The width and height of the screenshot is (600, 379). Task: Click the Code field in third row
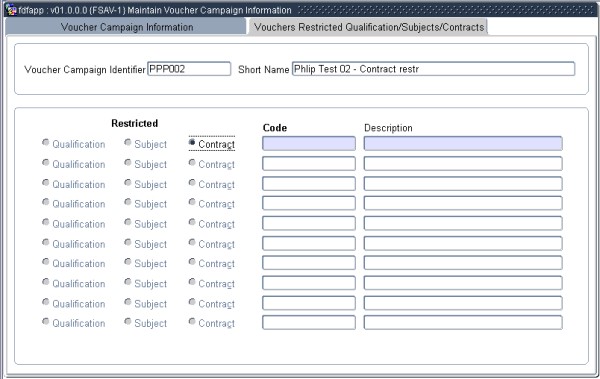309,183
